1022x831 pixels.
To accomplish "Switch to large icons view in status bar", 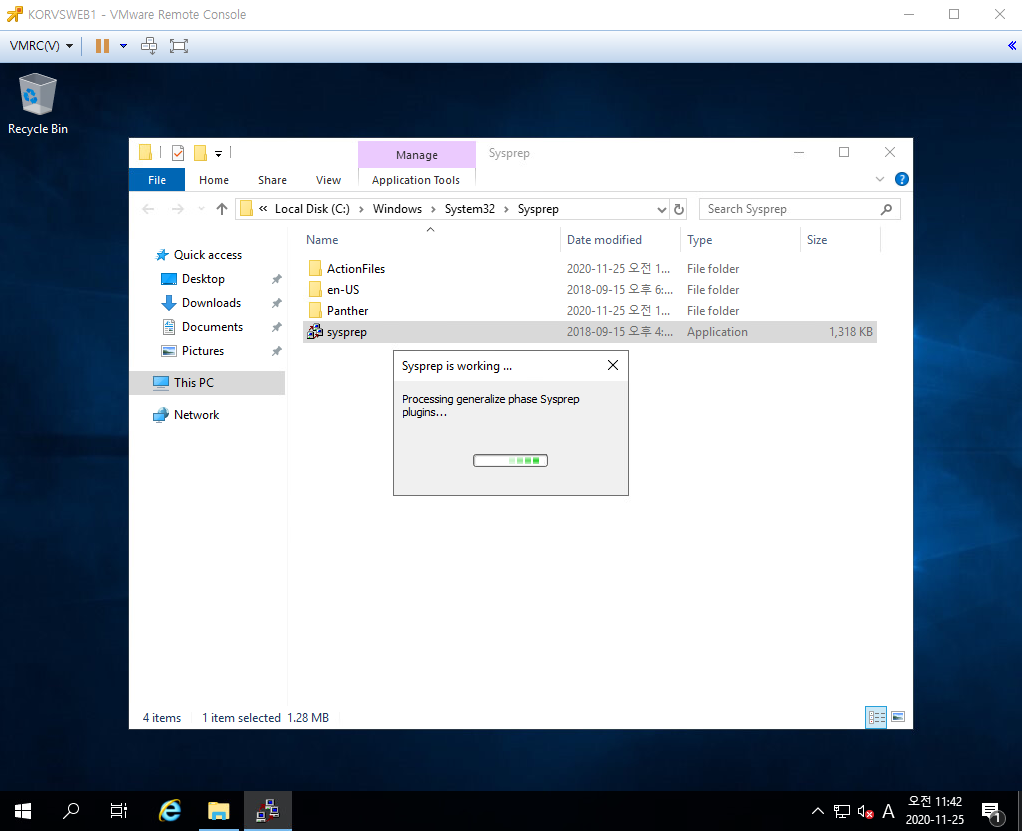I will pos(898,717).
